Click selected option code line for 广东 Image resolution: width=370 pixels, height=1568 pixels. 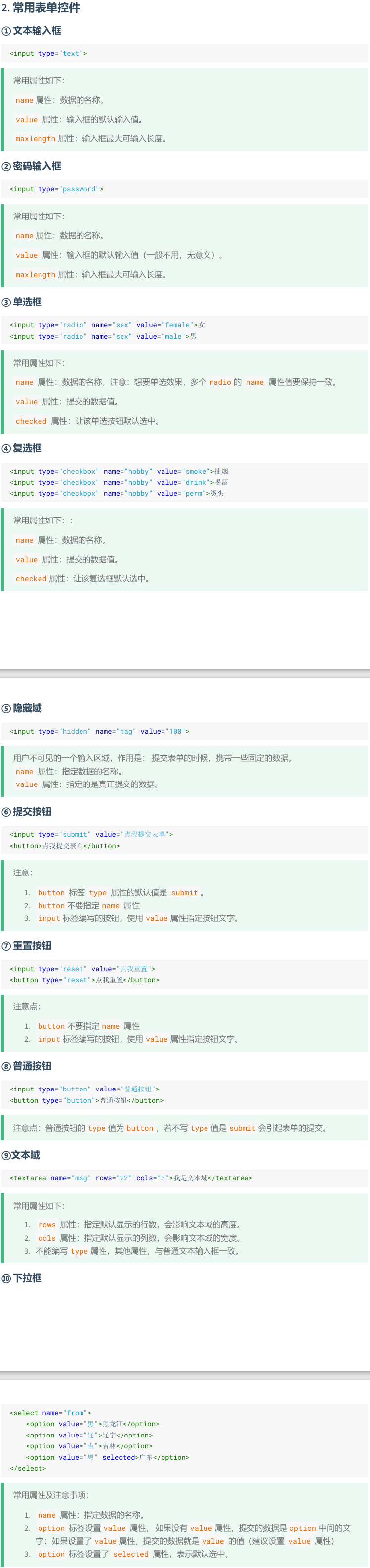(107, 1457)
